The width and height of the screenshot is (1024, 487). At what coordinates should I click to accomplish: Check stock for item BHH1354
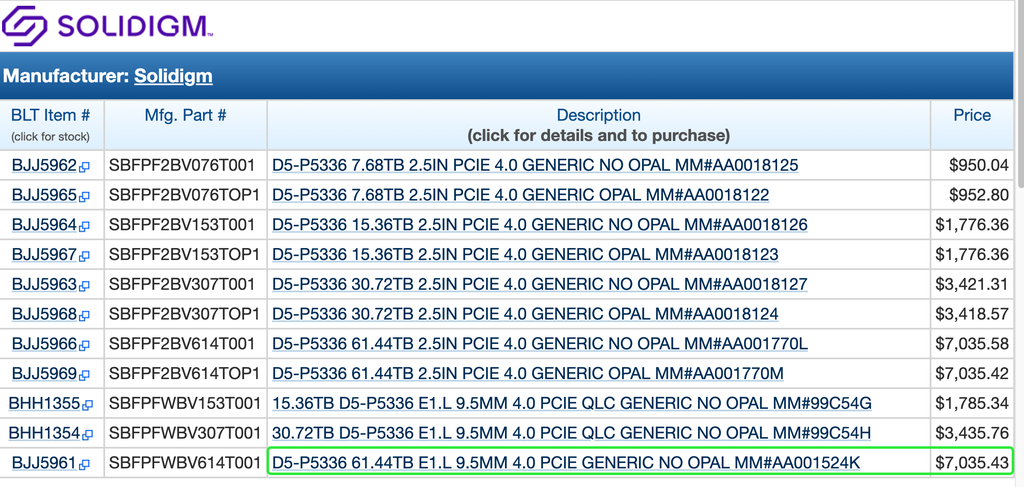point(44,433)
